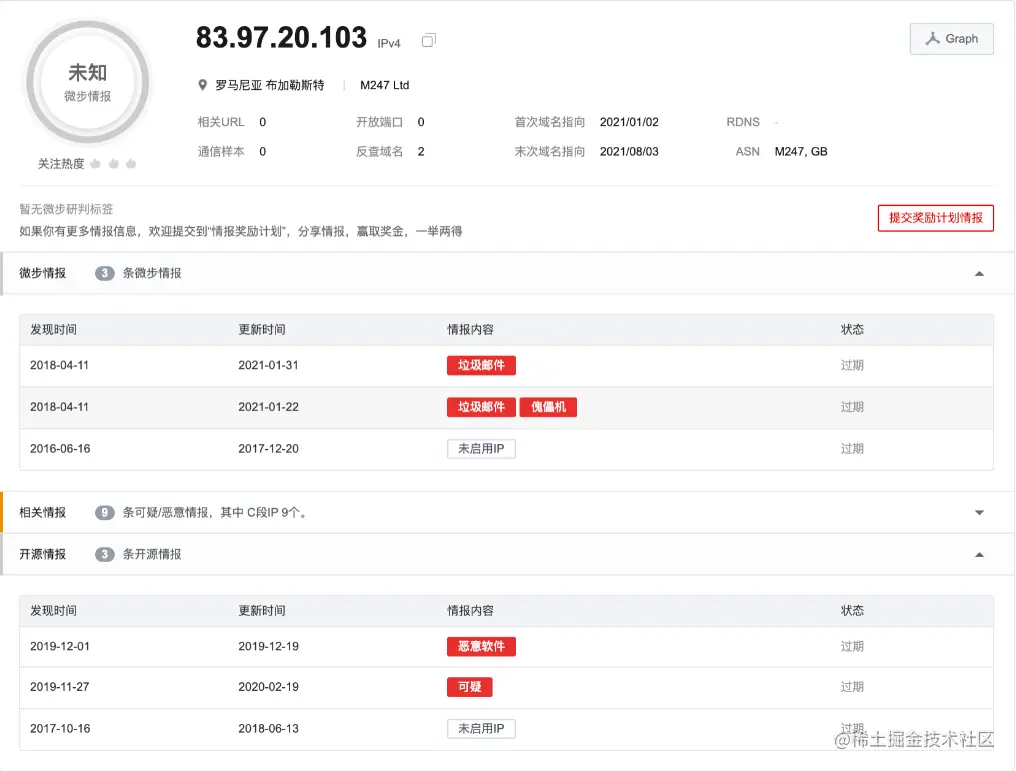Click 发现时间 header in 微步情报 table
The width and height of the screenshot is (1016, 771).
[53, 330]
